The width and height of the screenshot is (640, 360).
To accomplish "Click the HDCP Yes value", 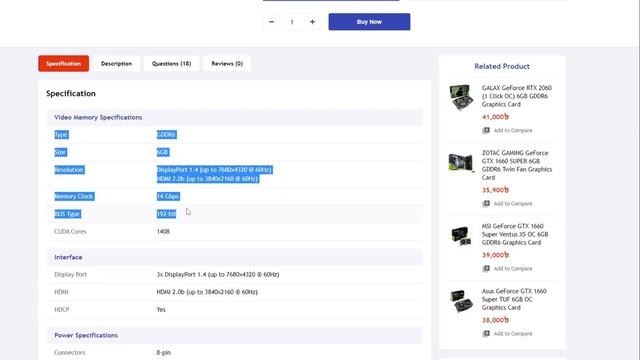I will pos(161,310).
